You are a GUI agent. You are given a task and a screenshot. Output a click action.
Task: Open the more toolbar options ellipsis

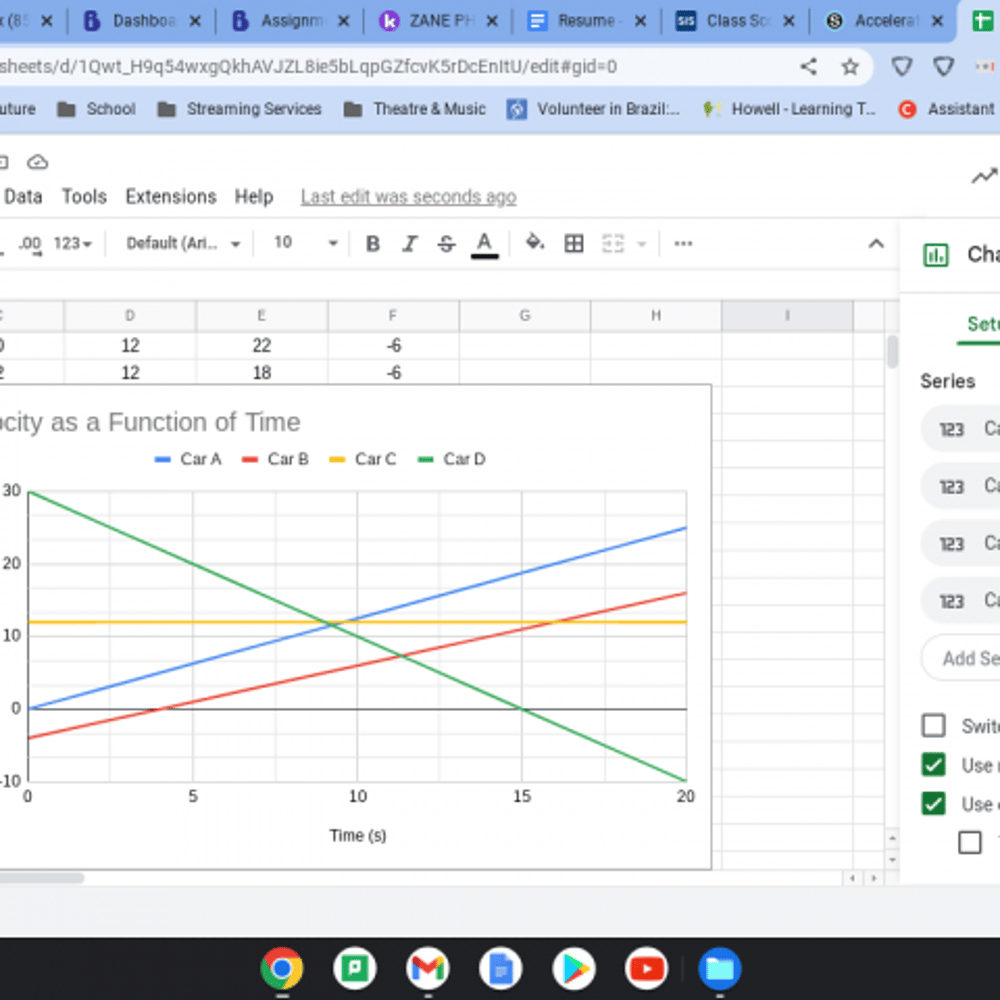point(683,244)
